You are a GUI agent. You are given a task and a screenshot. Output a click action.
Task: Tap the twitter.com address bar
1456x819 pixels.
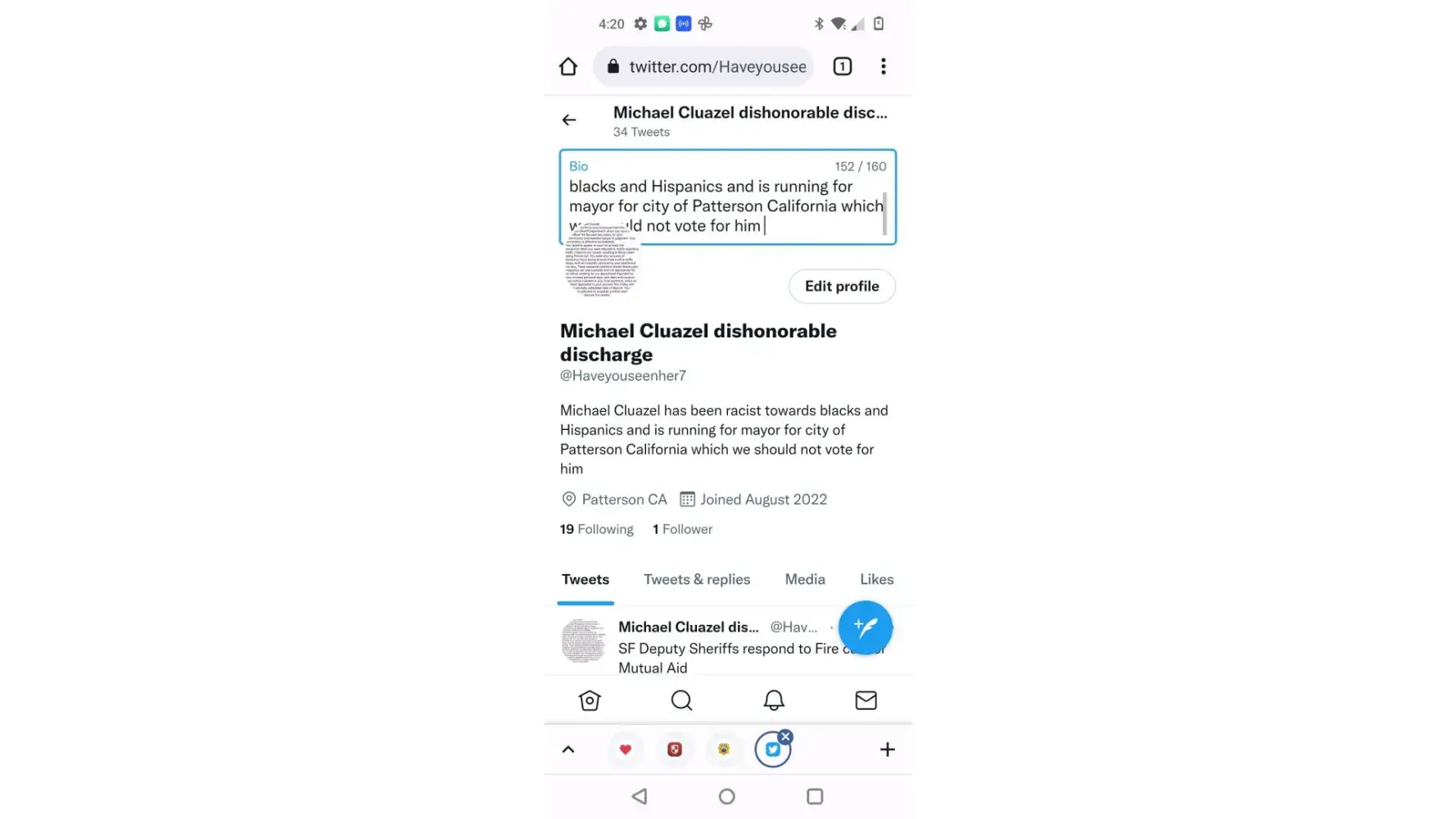pos(704,66)
